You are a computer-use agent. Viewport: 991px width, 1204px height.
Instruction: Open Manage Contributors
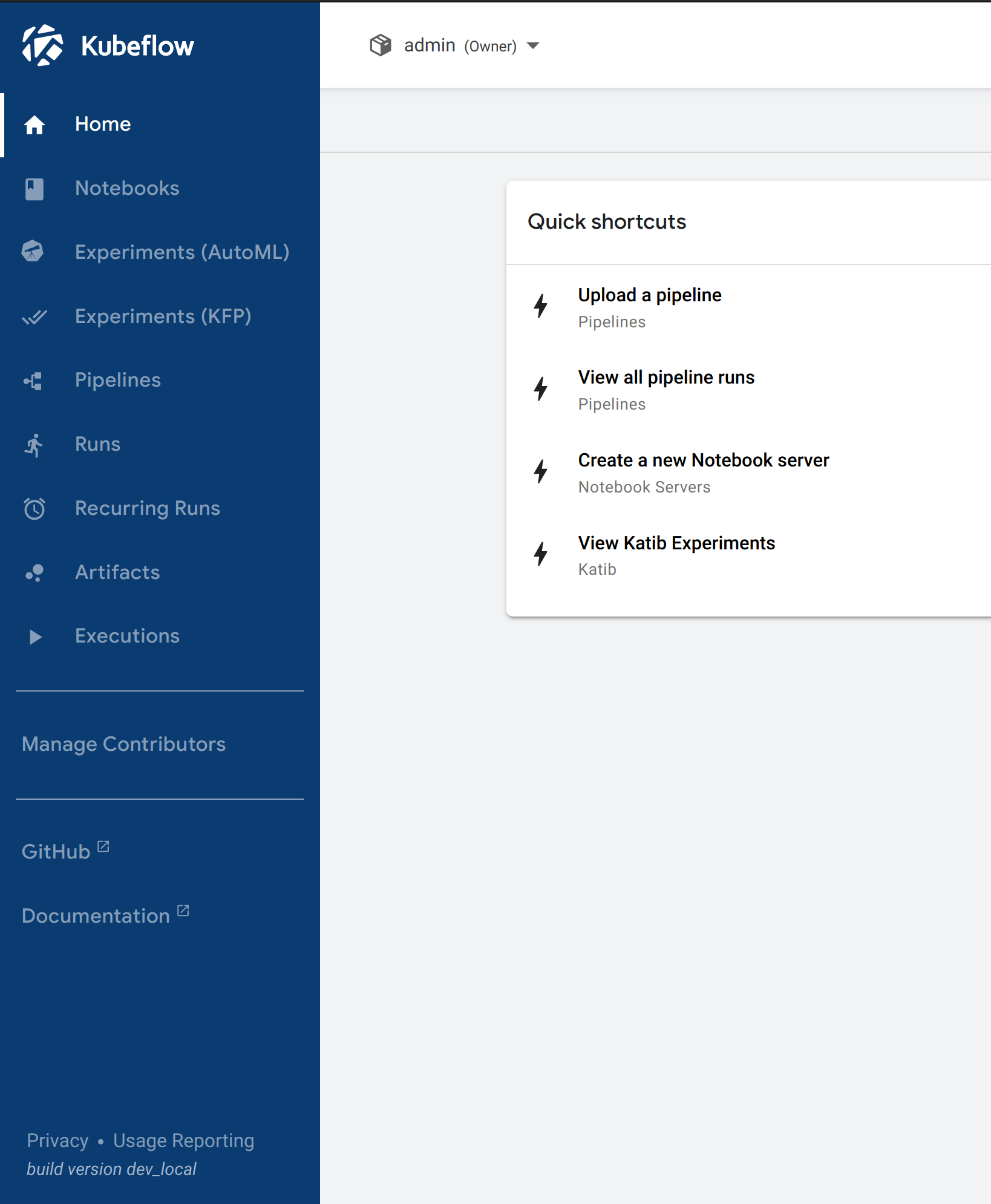(x=123, y=744)
